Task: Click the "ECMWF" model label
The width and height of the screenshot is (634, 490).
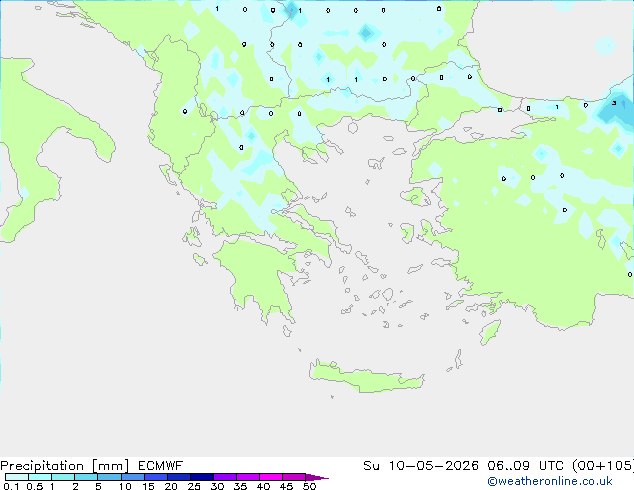Action: coord(161,466)
